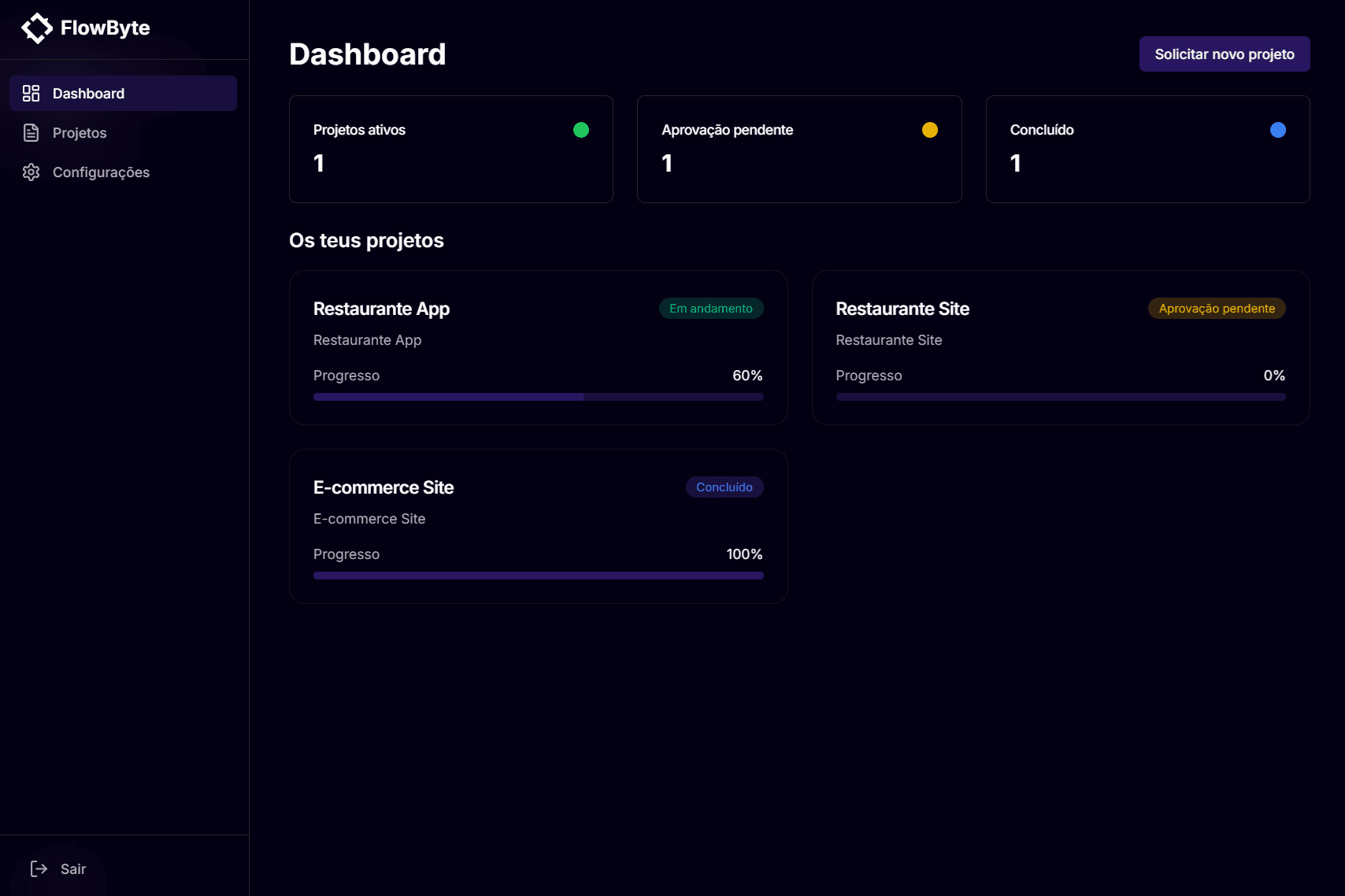The image size is (1345, 896).
Task: Open the E-commerce Site project title
Action: pos(383,487)
